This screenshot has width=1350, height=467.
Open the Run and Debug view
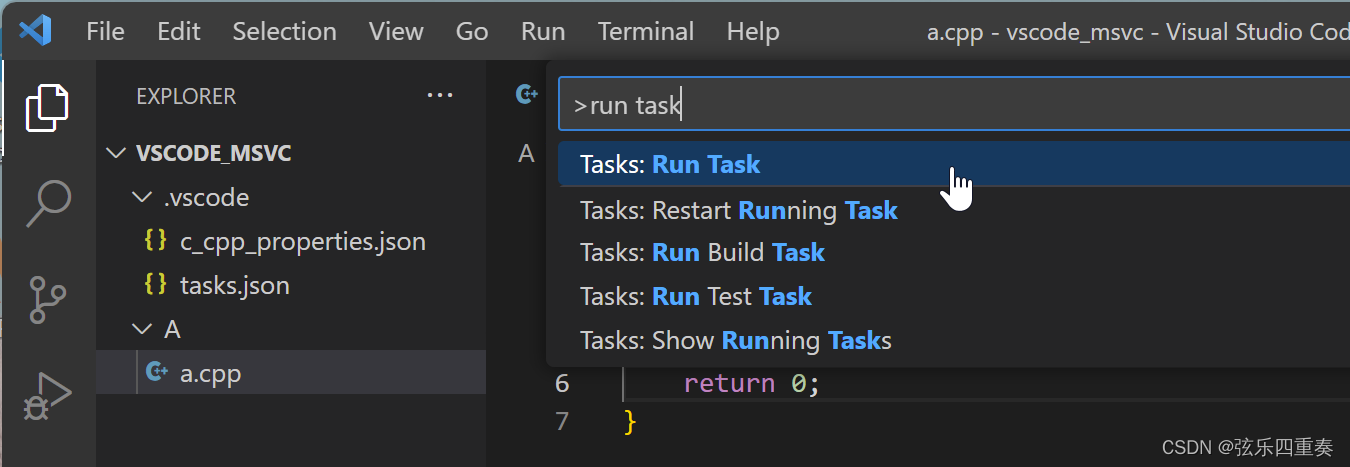(47, 396)
